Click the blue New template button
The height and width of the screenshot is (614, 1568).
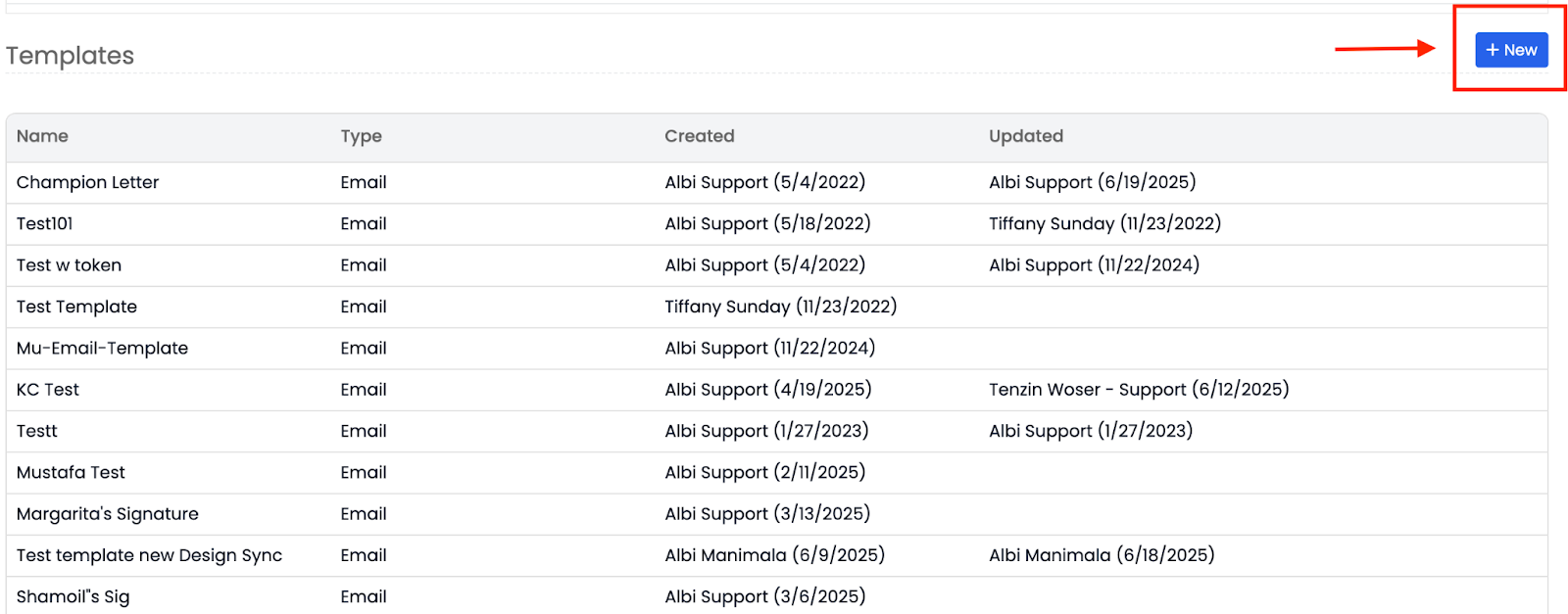1510,50
